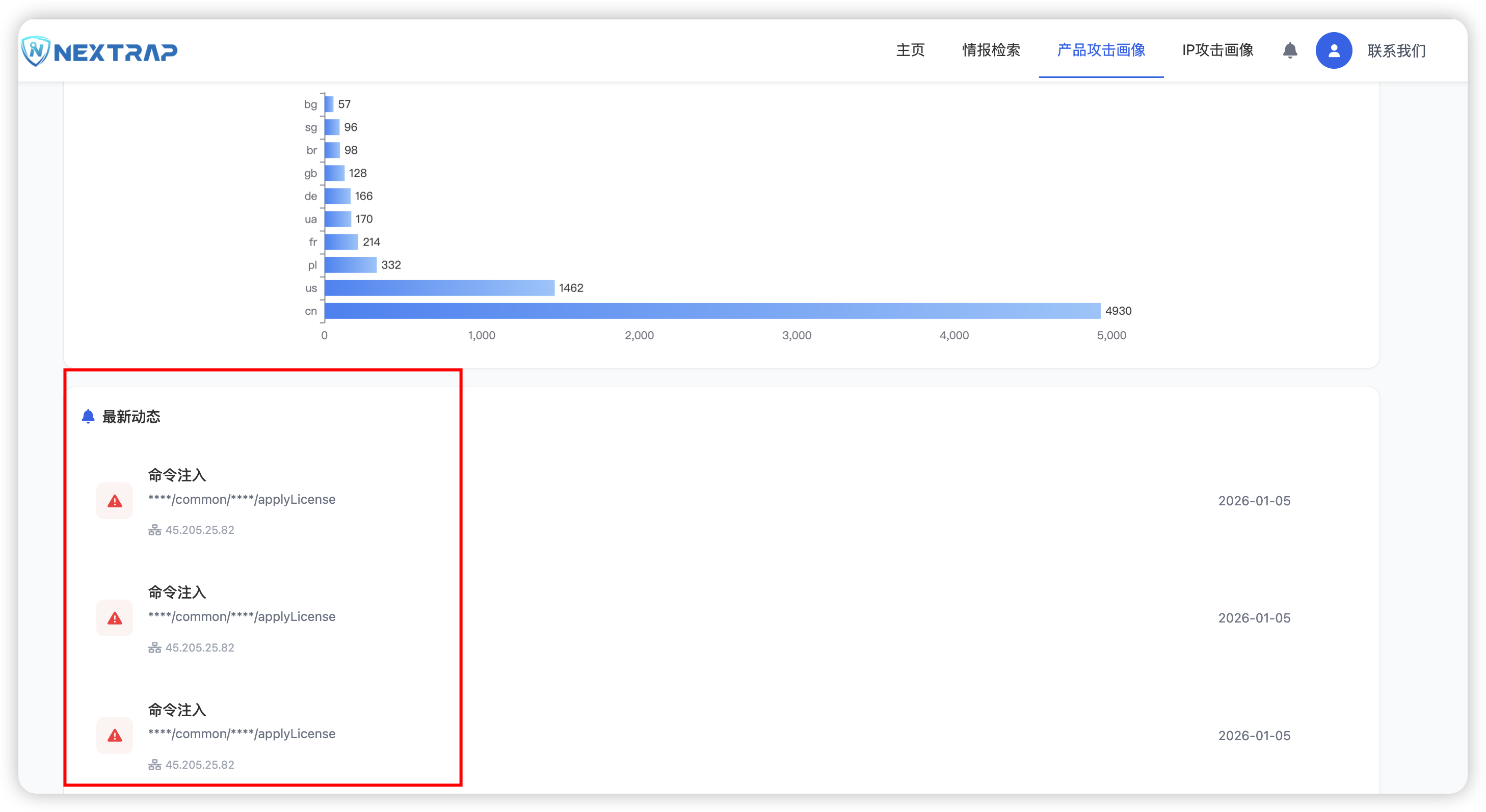This screenshot has height=812, width=1486.
Task: Click the third red warning triangle icon
Action: [x=115, y=735]
